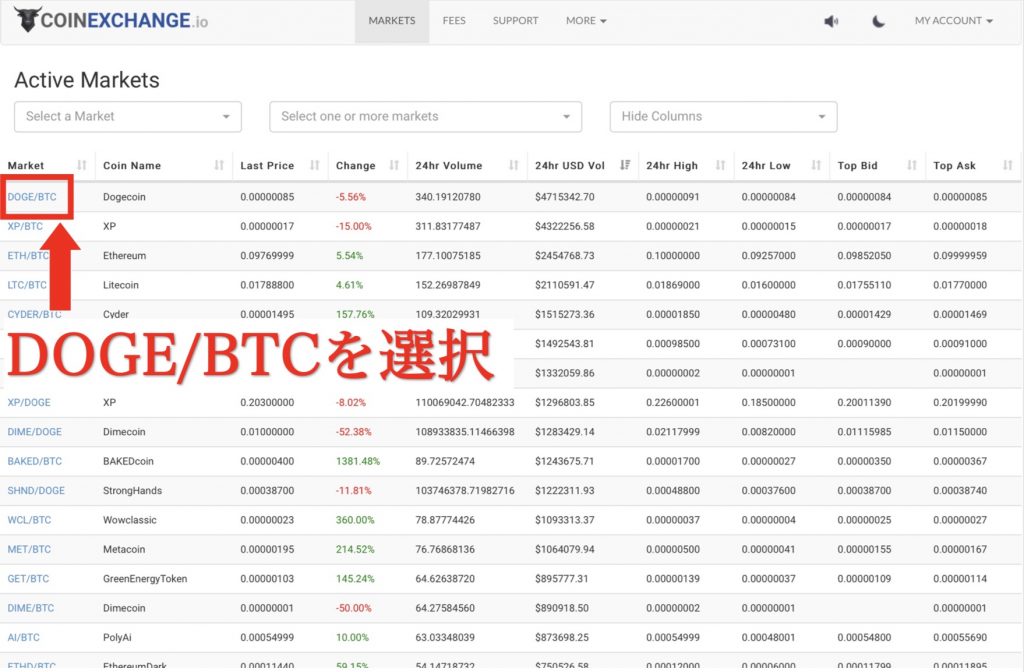Click the 360.00% change value
Viewport: 1024px width, 672px height.
pyautogui.click(x=355, y=520)
